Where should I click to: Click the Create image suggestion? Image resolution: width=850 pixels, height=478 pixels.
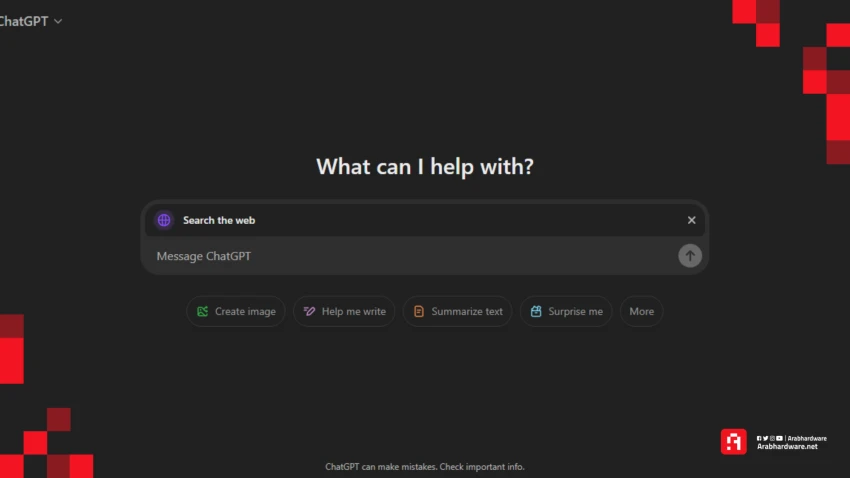(x=236, y=311)
